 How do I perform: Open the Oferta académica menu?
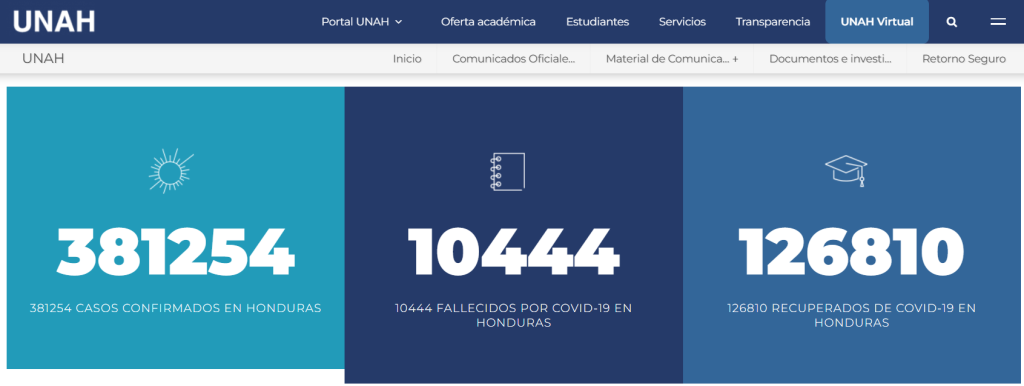click(488, 22)
